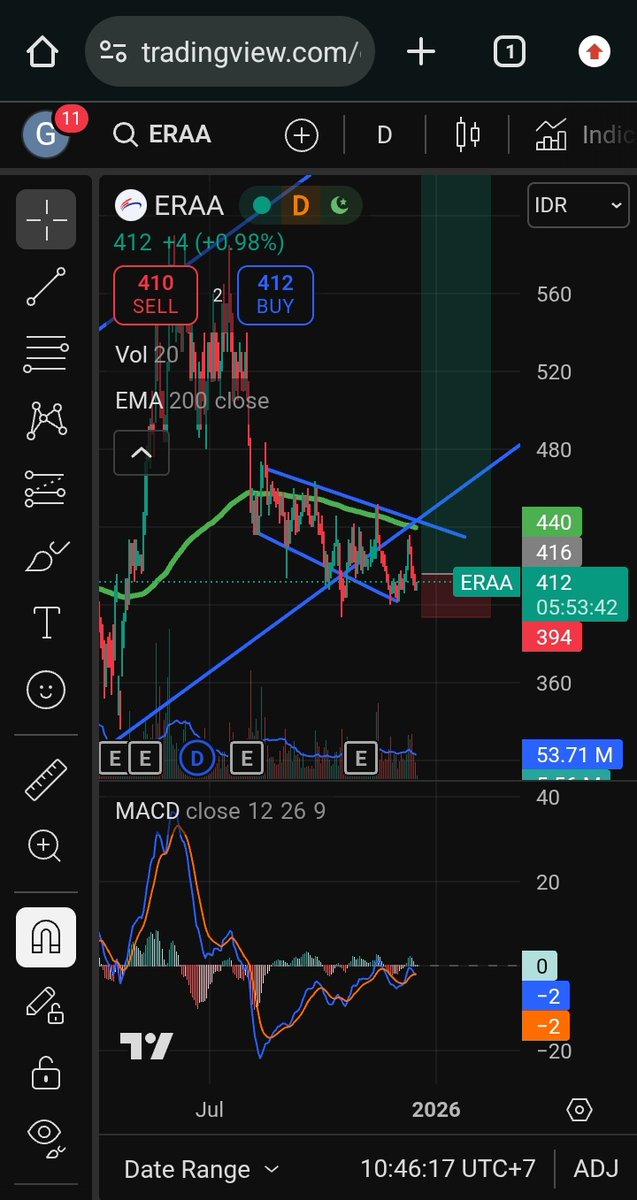Viewport: 637px width, 1200px height.
Task: Open the XABCD pattern tools
Action: (46, 421)
